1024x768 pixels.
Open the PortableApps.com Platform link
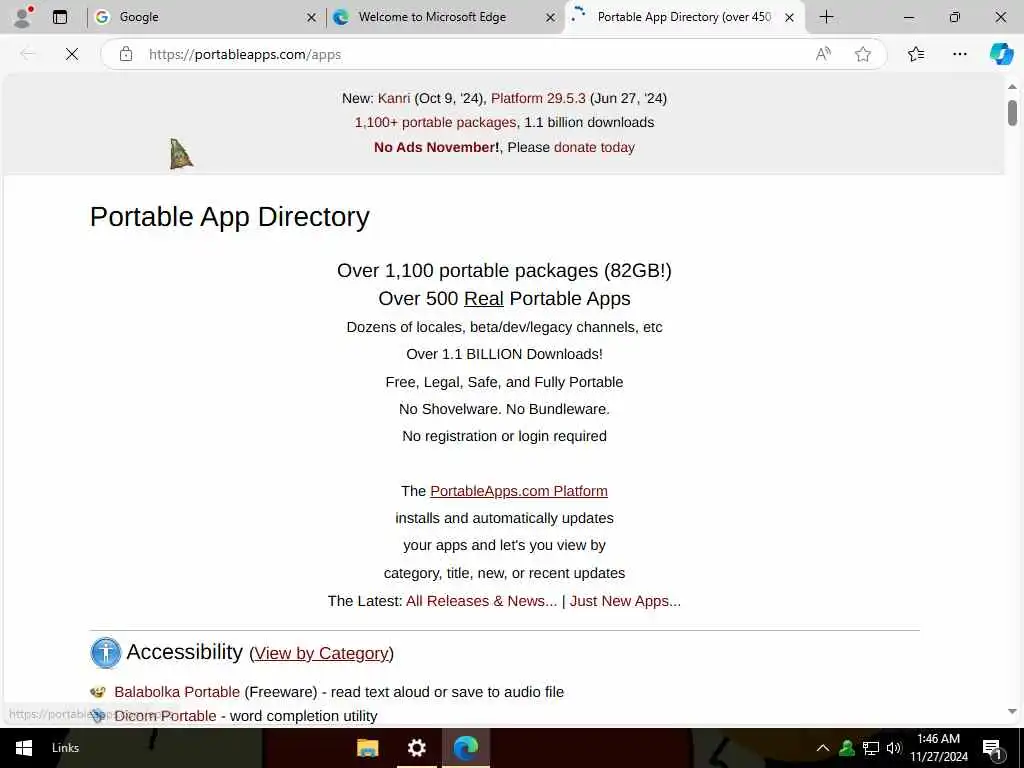pyautogui.click(x=519, y=491)
